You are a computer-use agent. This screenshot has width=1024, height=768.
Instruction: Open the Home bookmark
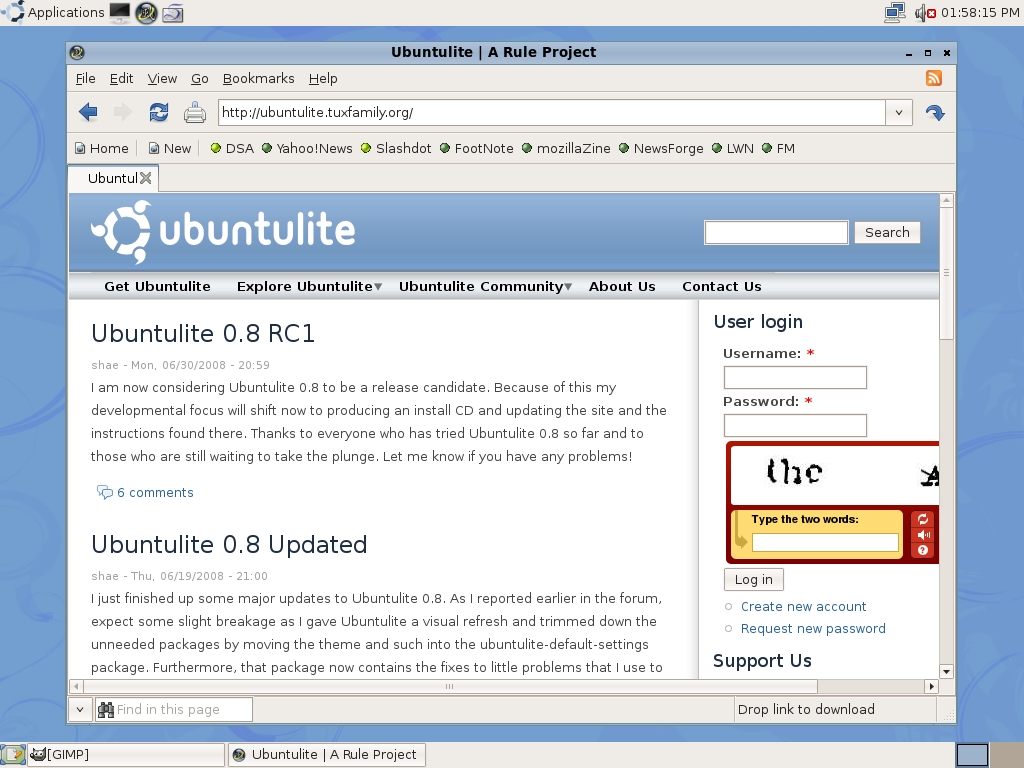point(101,148)
